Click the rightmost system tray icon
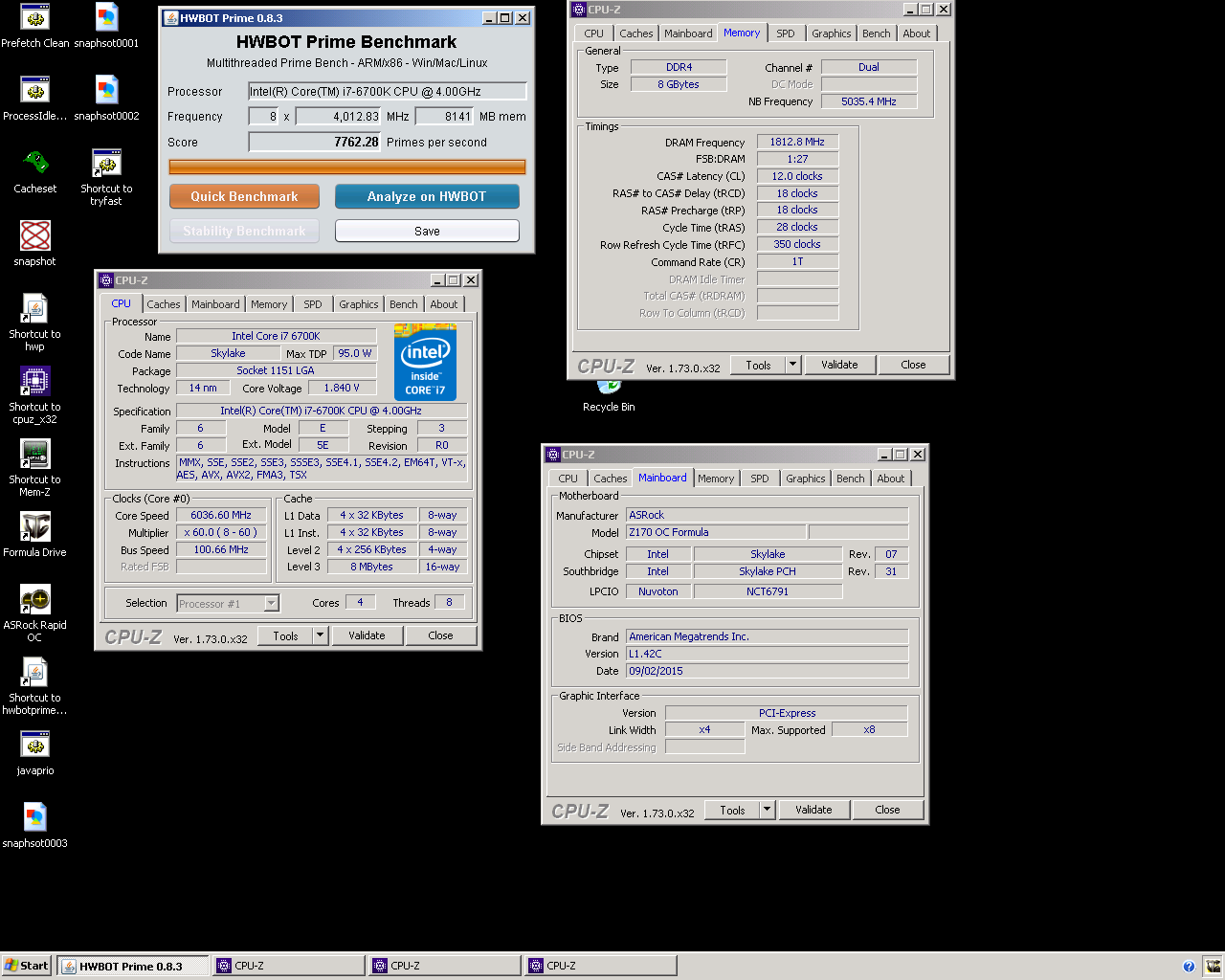 [1213, 967]
